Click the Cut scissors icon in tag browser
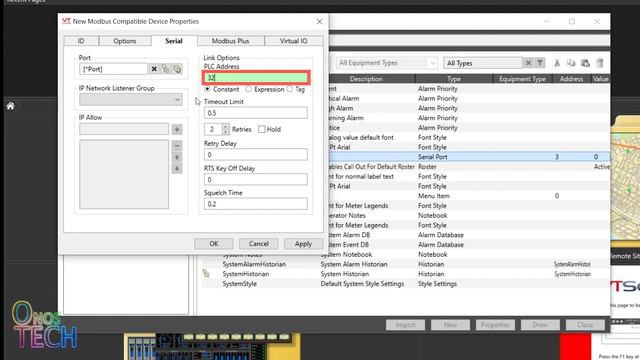 [x=557, y=63]
